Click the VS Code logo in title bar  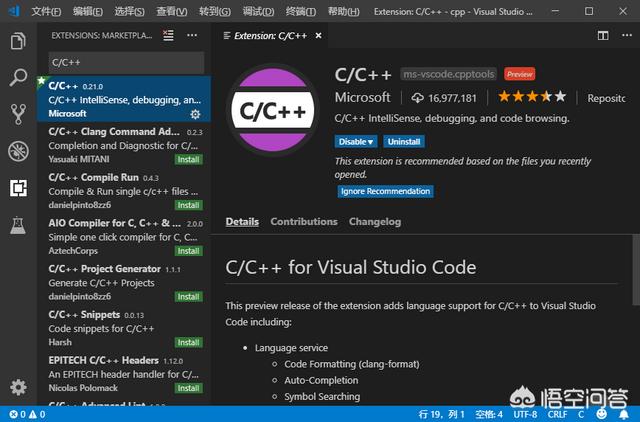15,11
